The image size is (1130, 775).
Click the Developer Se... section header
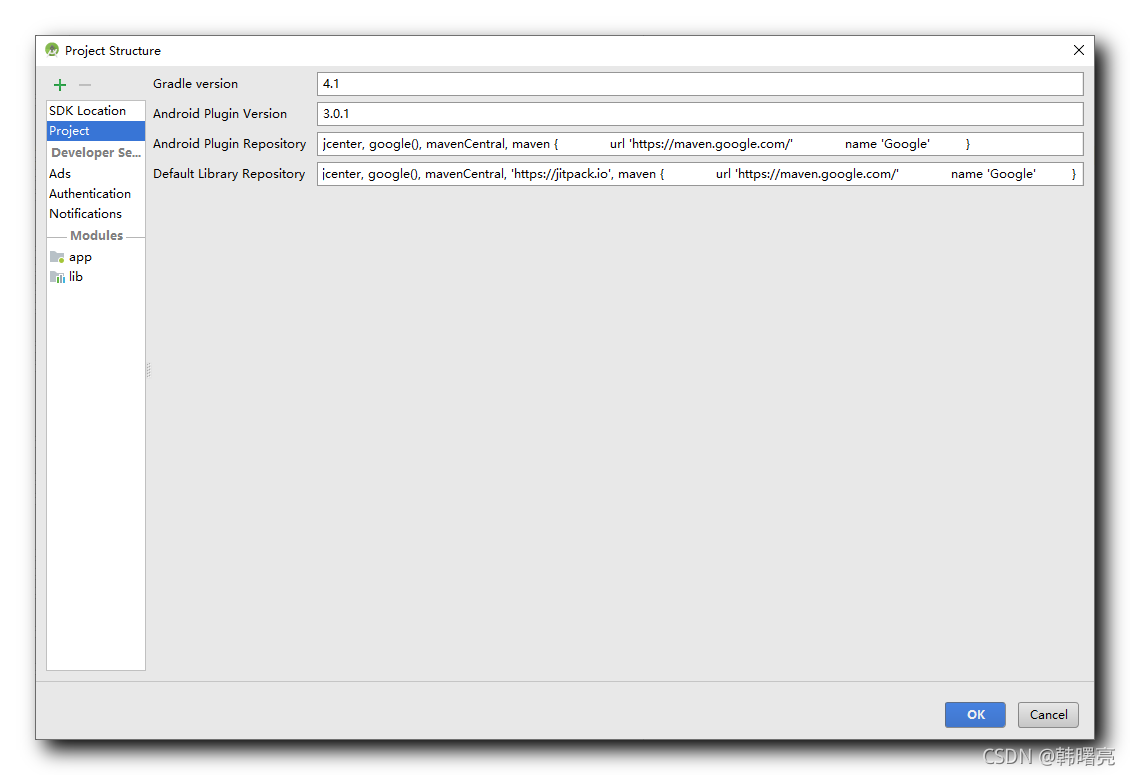click(x=96, y=153)
